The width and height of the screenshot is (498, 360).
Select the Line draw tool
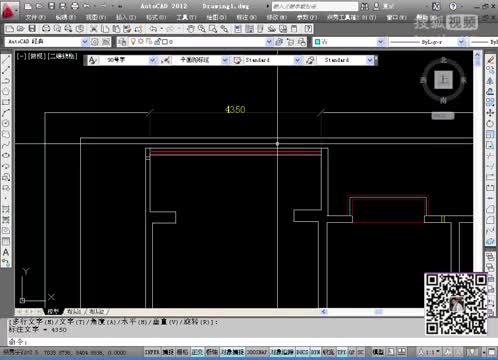tap(6, 60)
